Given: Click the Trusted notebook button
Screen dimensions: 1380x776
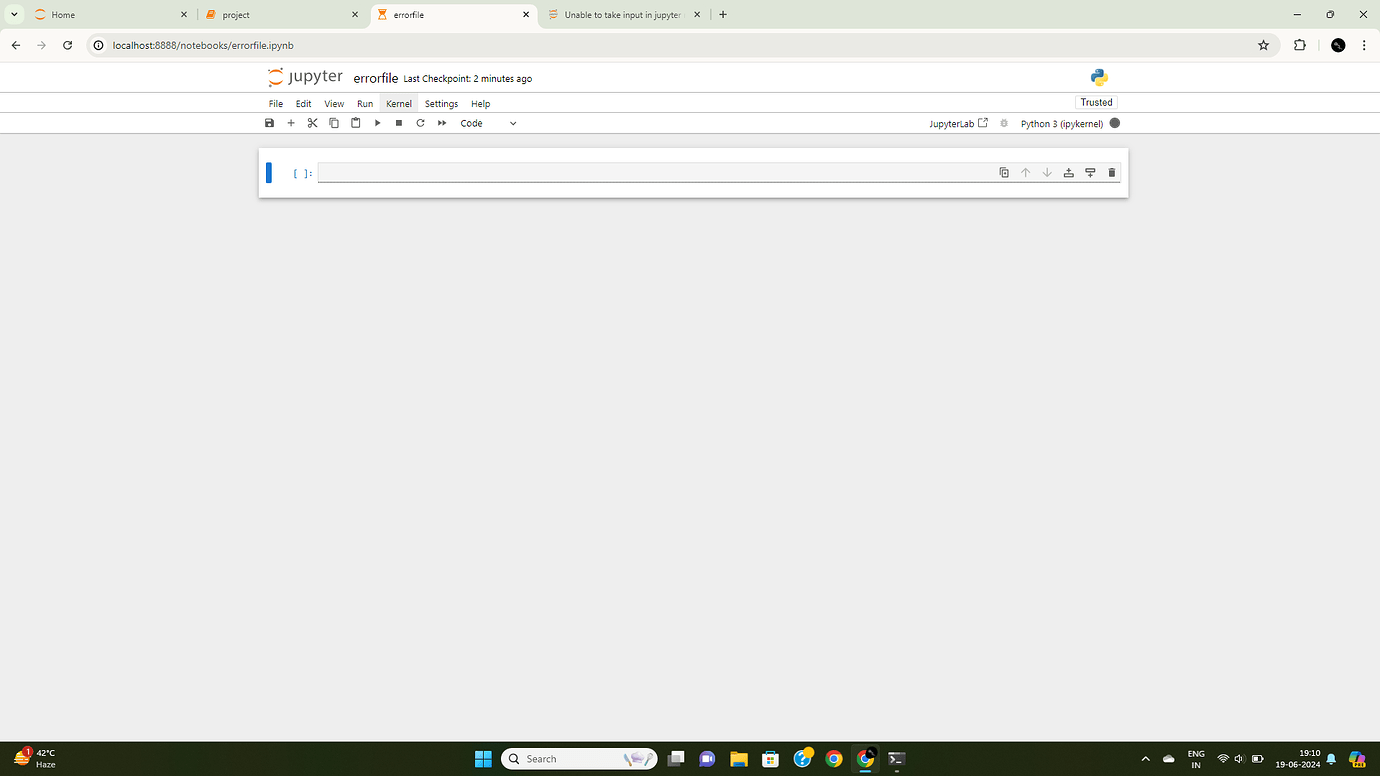Looking at the screenshot, I should 1096,102.
